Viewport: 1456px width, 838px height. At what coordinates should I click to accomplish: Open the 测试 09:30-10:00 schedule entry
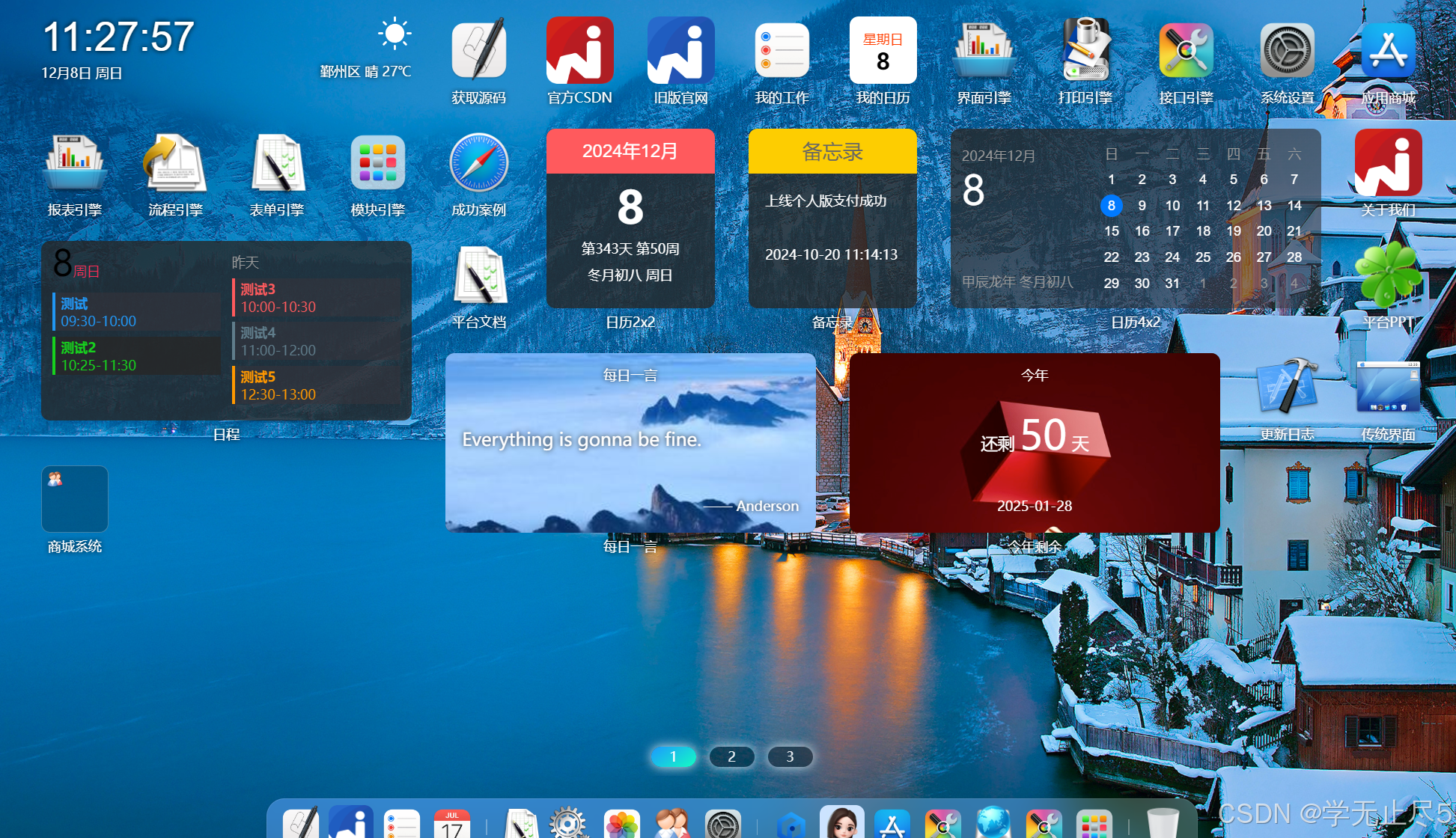(x=136, y=312)
